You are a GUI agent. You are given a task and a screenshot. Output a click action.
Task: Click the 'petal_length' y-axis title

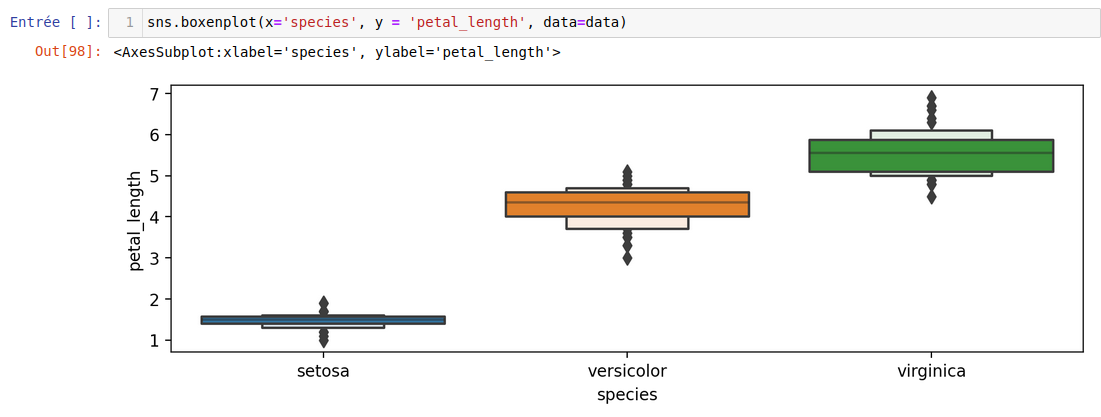[x=136, y=221]
